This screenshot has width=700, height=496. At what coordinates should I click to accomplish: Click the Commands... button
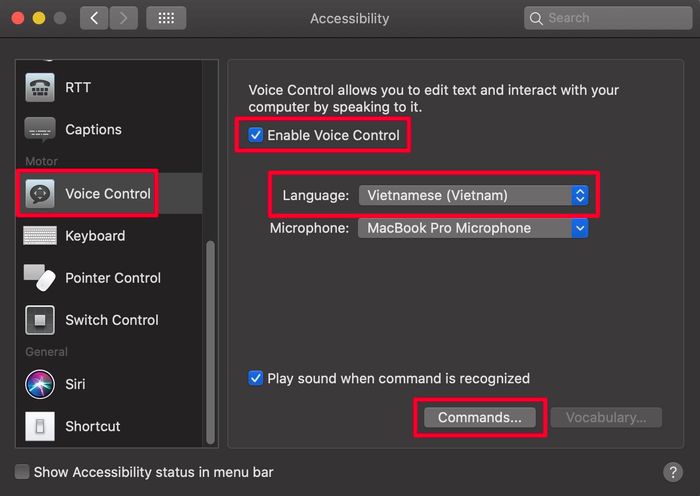[480, 417]
